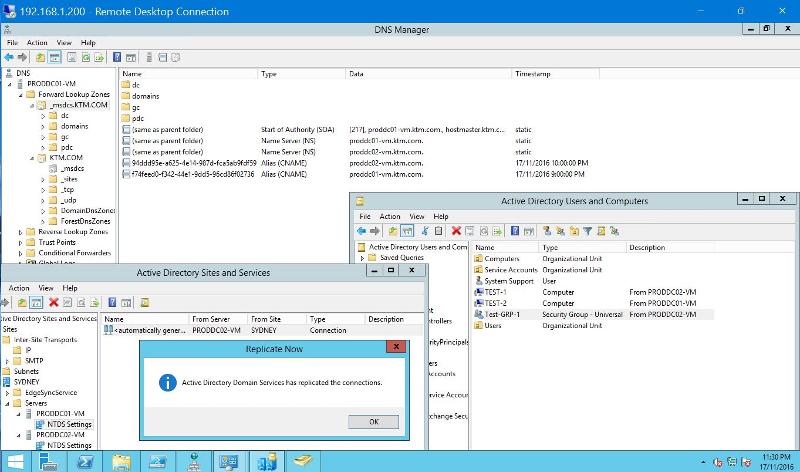Expand EdgeSyncService in Sites and Services tree
800x472 pixels.
[7, 393]
